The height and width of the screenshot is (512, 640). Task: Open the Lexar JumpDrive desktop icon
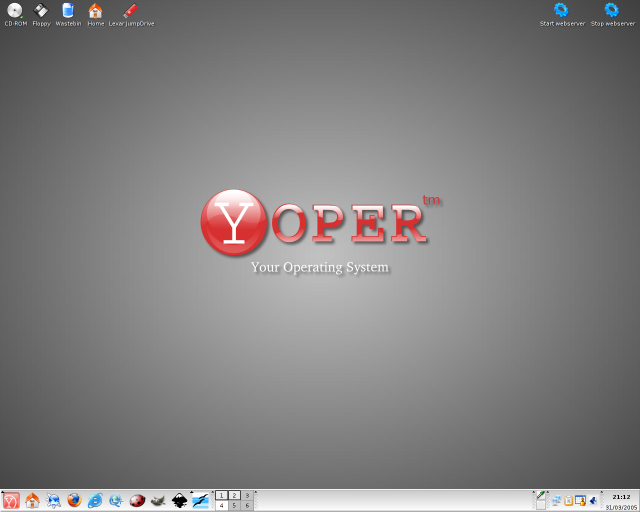[131, 14]
